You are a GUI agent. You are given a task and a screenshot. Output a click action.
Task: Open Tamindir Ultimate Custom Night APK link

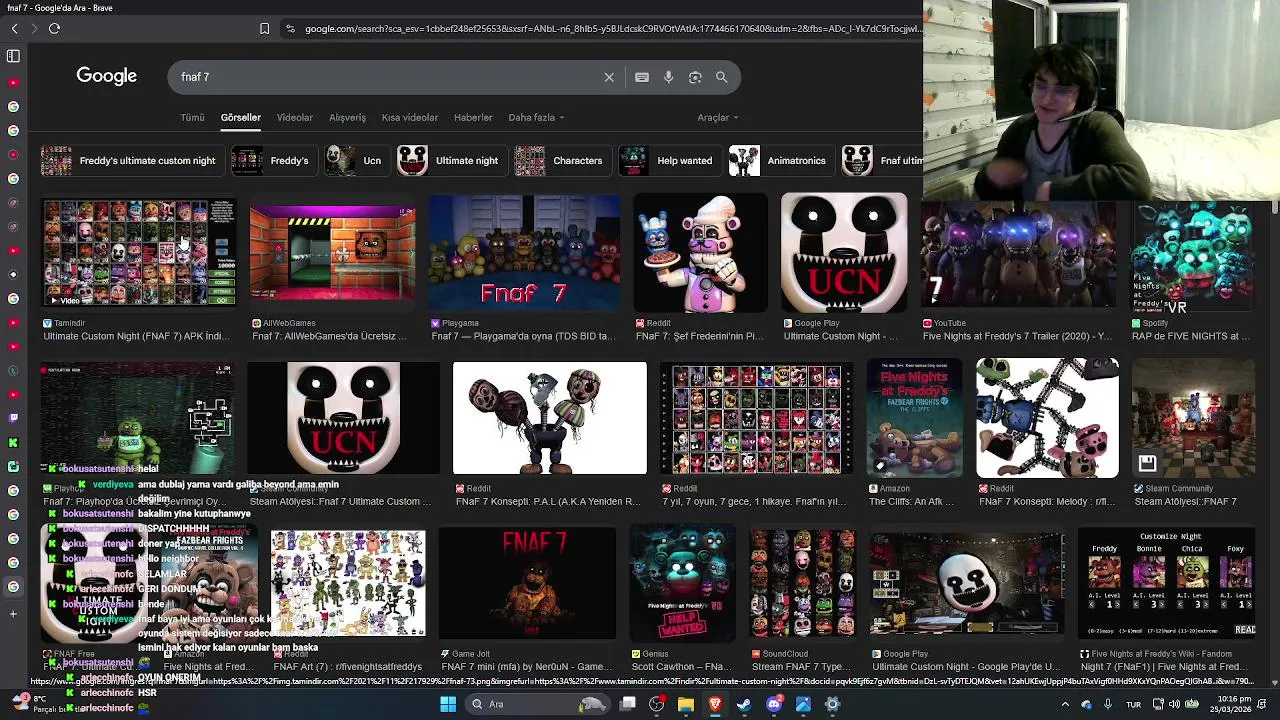click(x=136, y=336)
